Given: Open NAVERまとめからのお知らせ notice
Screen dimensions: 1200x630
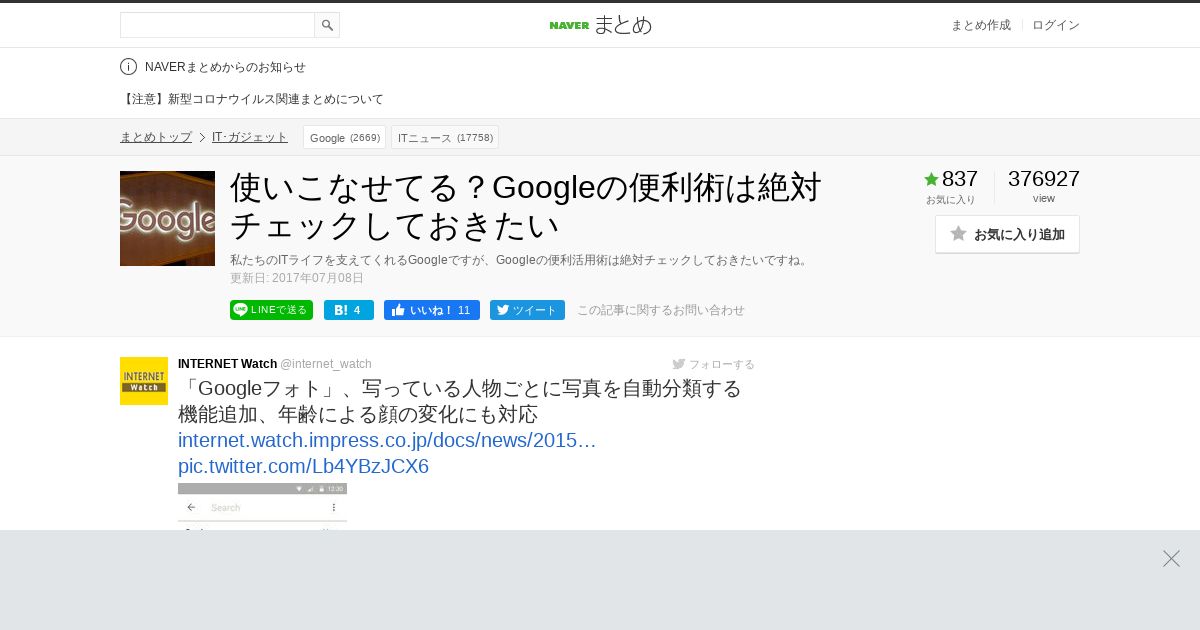Looking at the screenshot, I should coord(225,67).
